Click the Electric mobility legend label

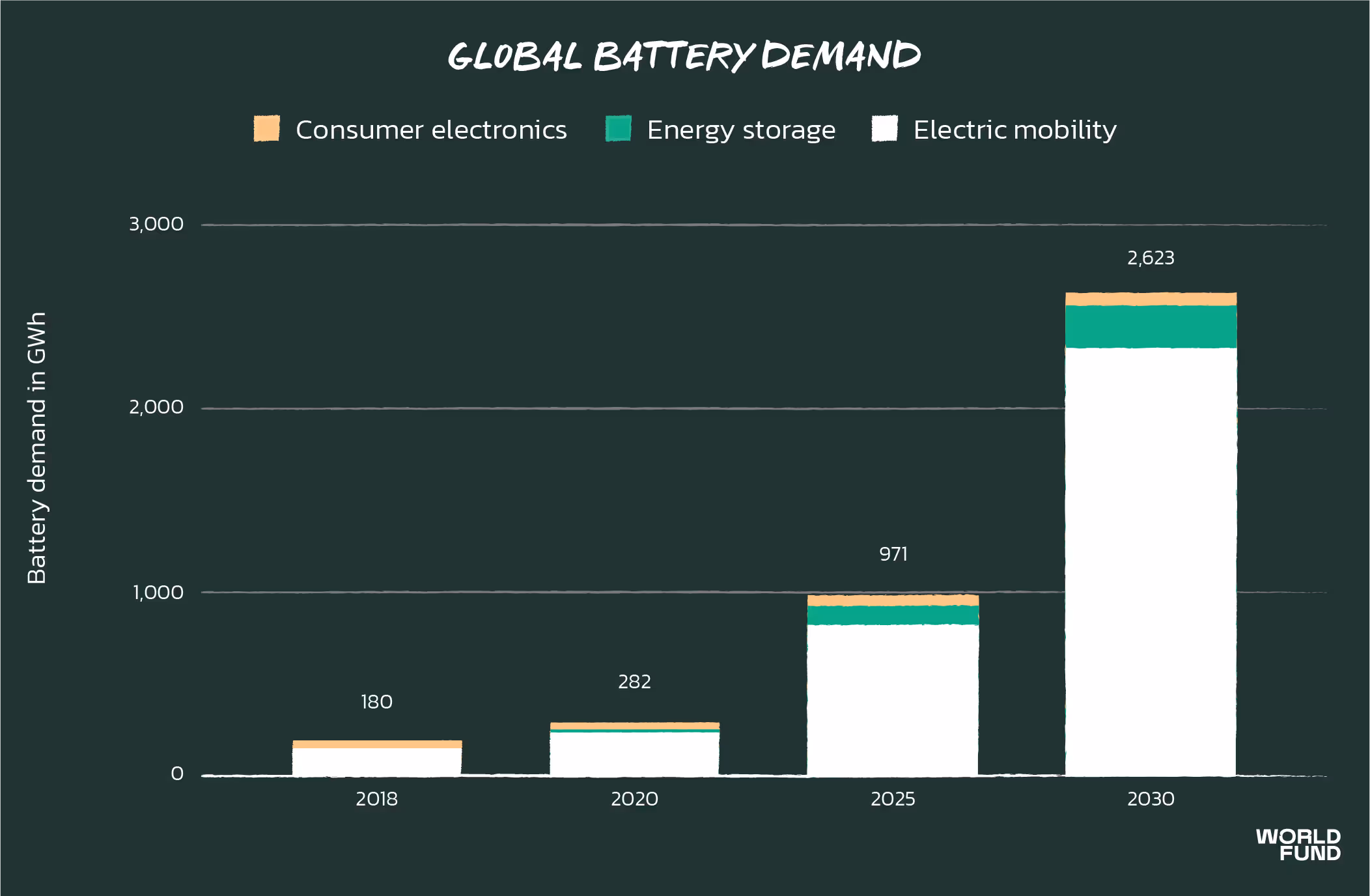tap(1014, 130)
